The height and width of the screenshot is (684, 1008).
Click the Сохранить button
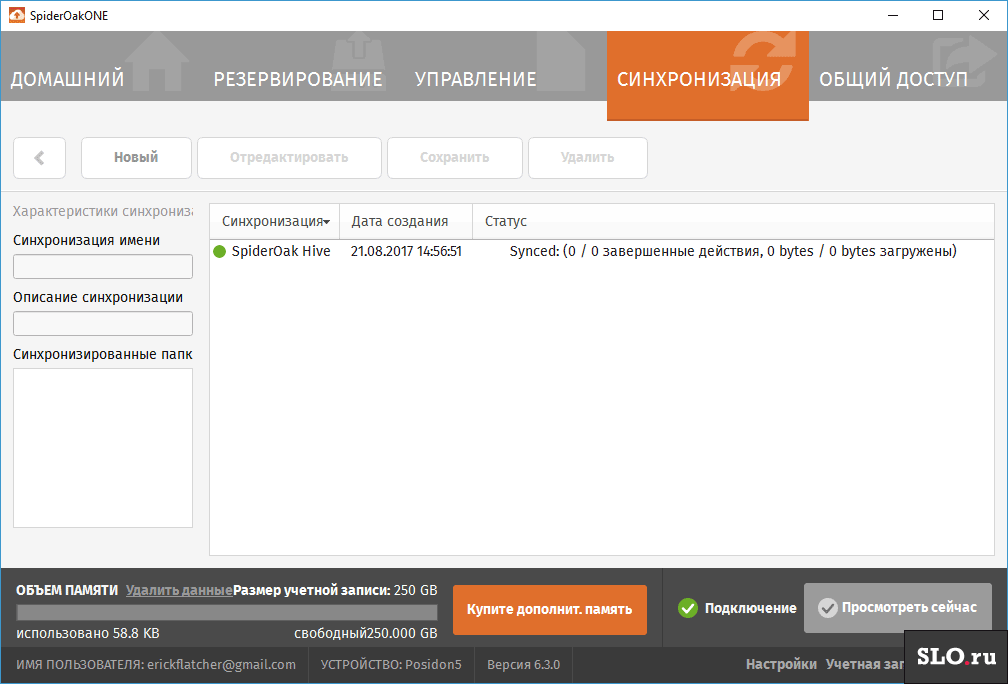[x=454, y=158]
